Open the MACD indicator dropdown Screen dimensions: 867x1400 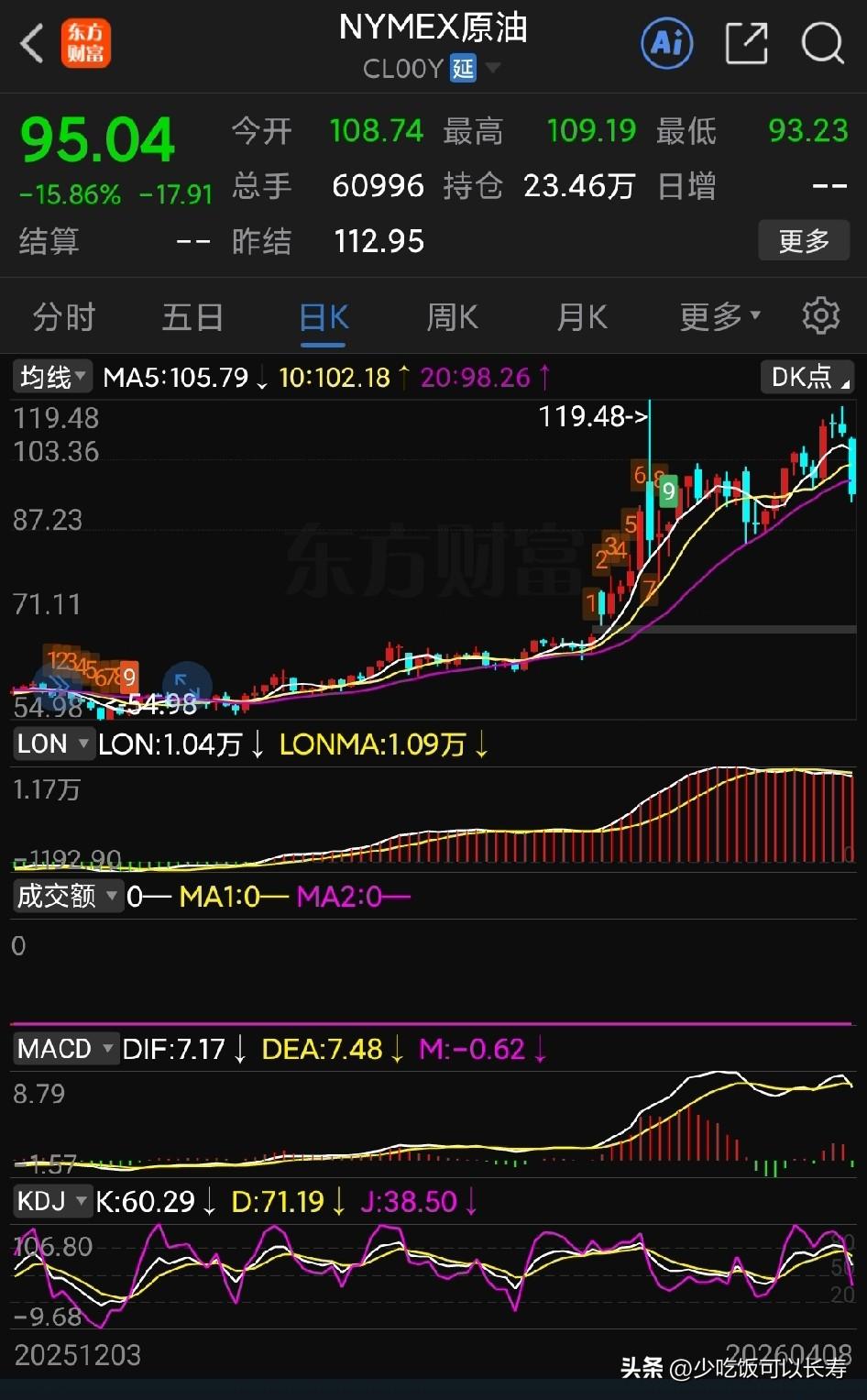pyautogui.click(x=64, y=1048)
